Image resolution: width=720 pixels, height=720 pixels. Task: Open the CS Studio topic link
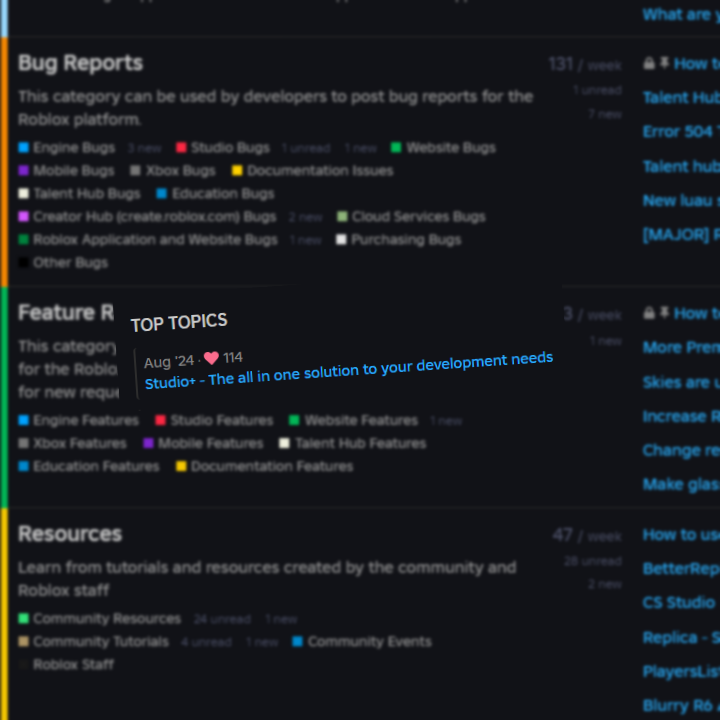(678, 602)
